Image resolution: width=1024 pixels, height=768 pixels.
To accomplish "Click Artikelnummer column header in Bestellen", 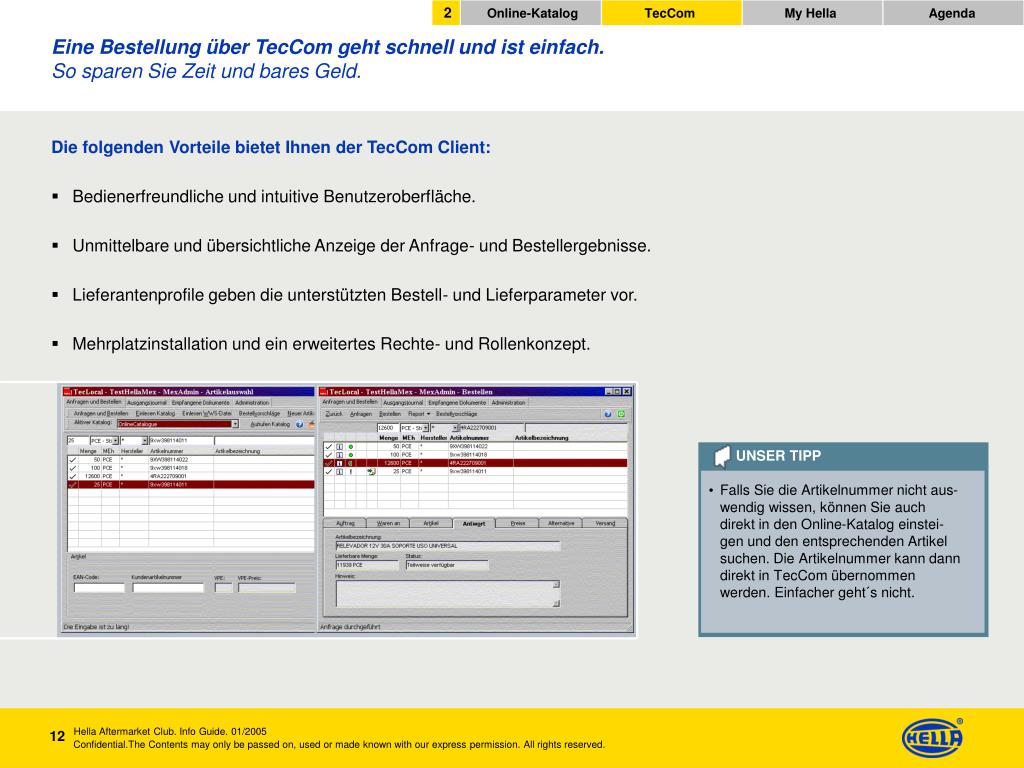I will 469,438.
